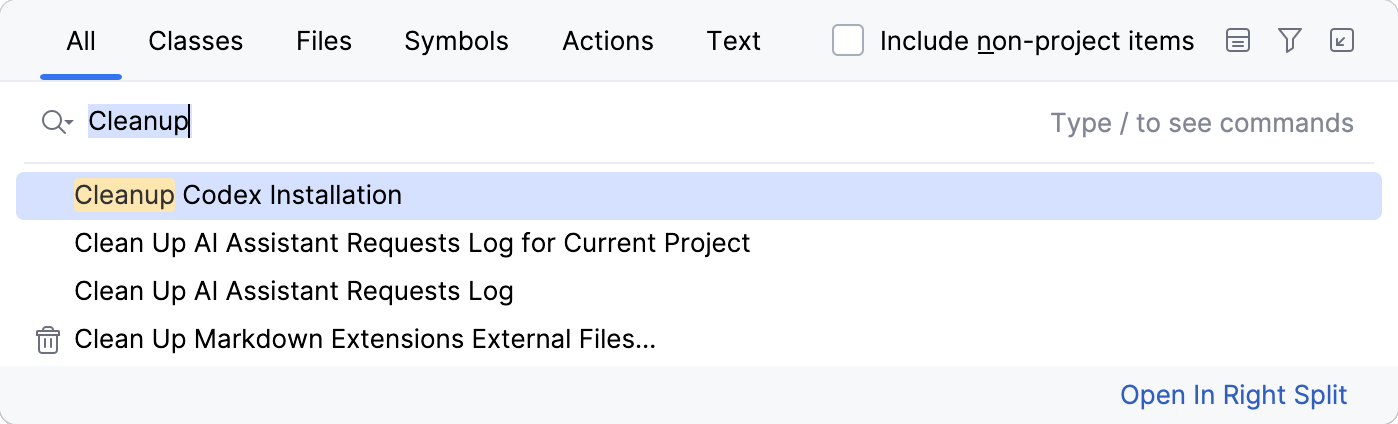Select Clean Up AI Assistant Requests Log
The height and width of the screenshot is (424, 1398).
294,292
